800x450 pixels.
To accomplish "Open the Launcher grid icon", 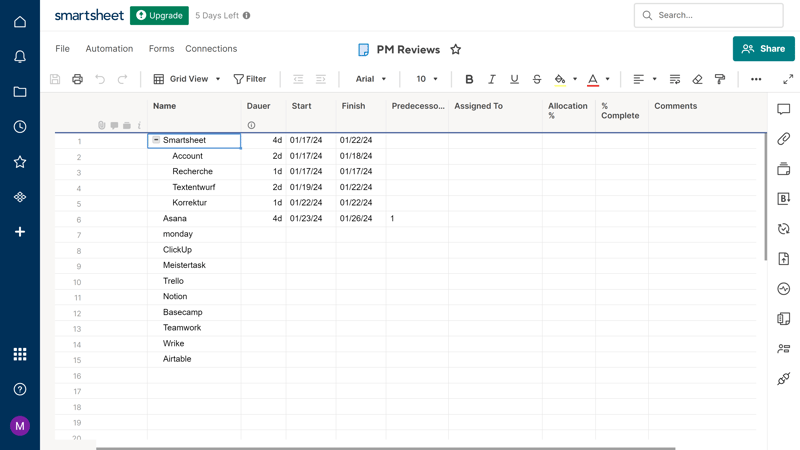I will point(20,354).
